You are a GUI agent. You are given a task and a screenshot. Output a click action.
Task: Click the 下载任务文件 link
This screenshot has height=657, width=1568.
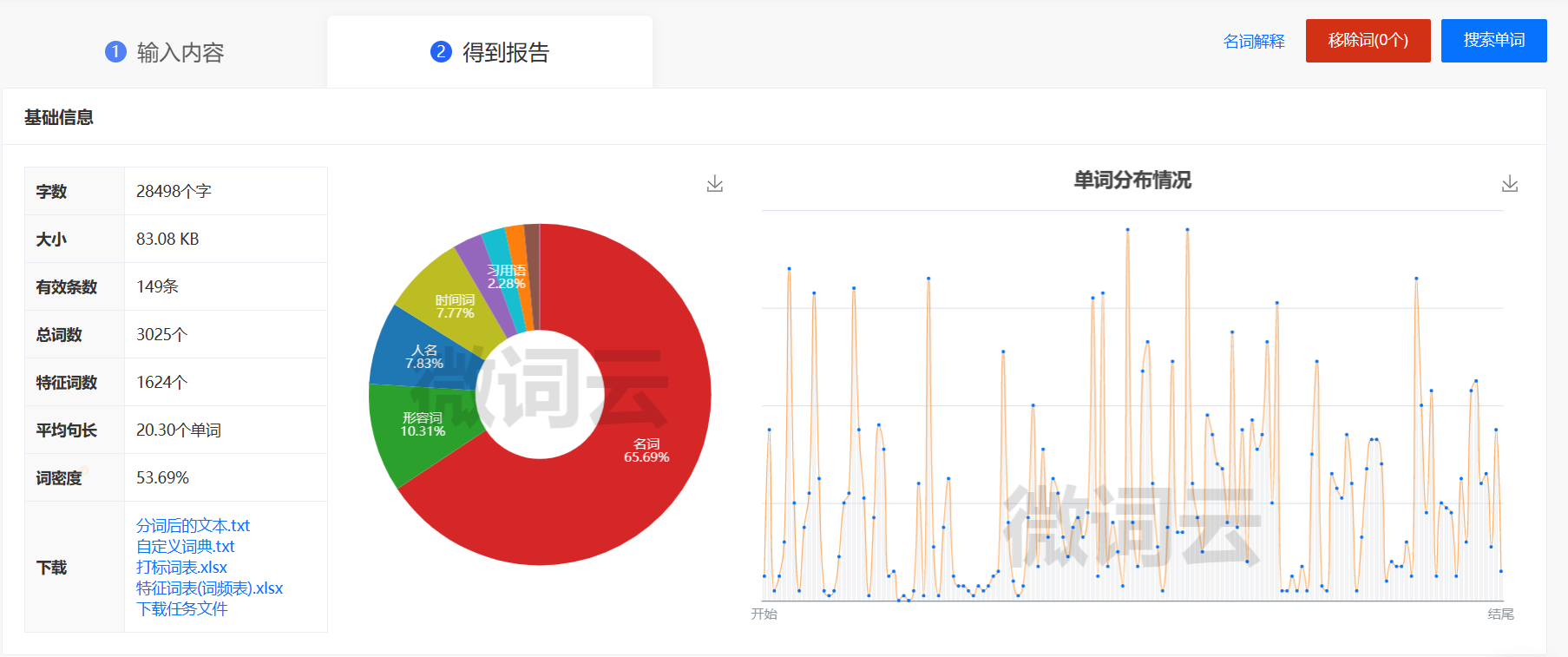(x=181, y=609)
